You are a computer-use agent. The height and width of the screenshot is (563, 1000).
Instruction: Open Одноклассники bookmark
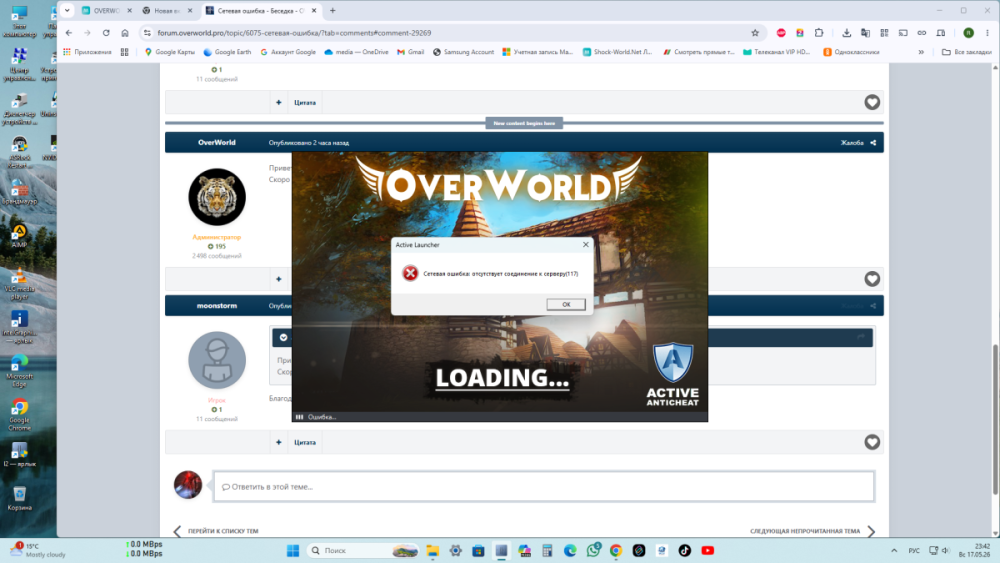851,52
